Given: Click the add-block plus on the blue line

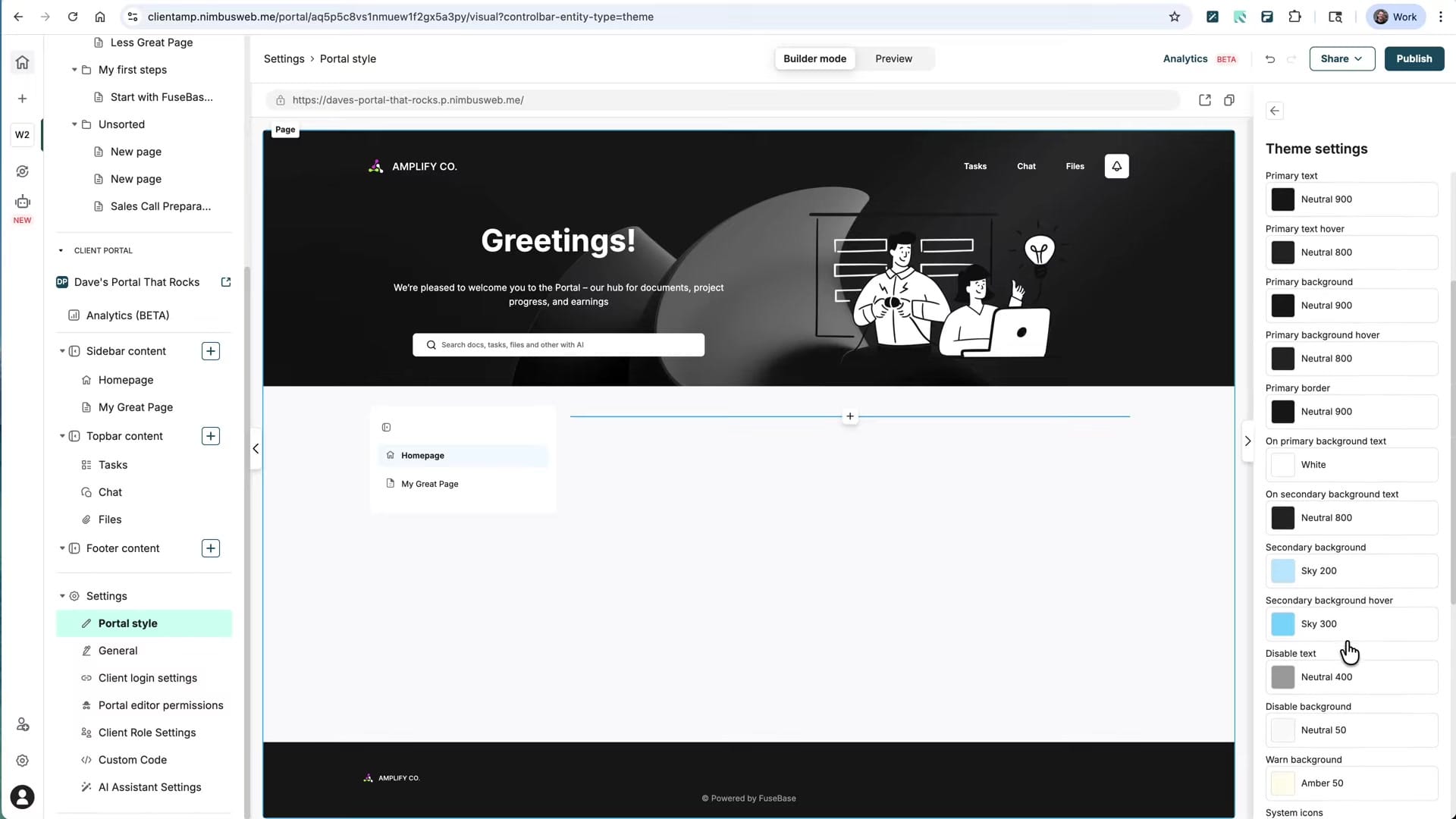Looking at the screenshot, I should tap(850, 416).
